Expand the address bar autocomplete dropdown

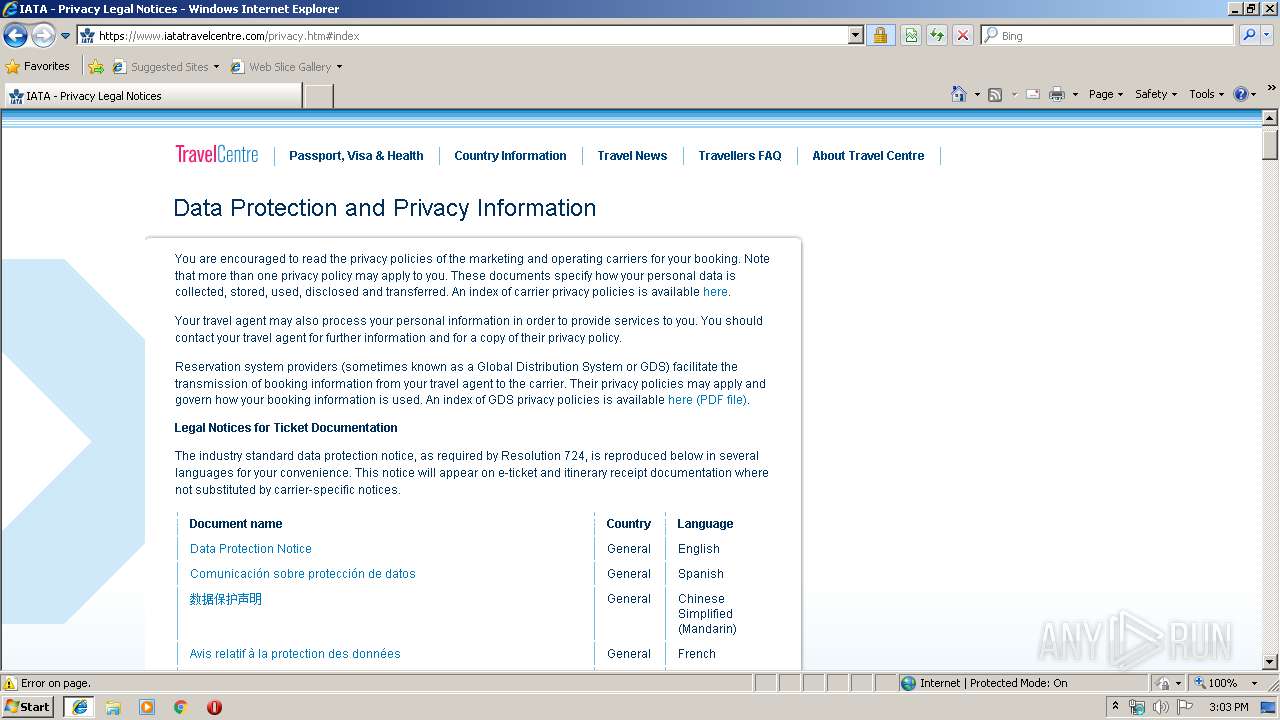(x=855, y=36)
